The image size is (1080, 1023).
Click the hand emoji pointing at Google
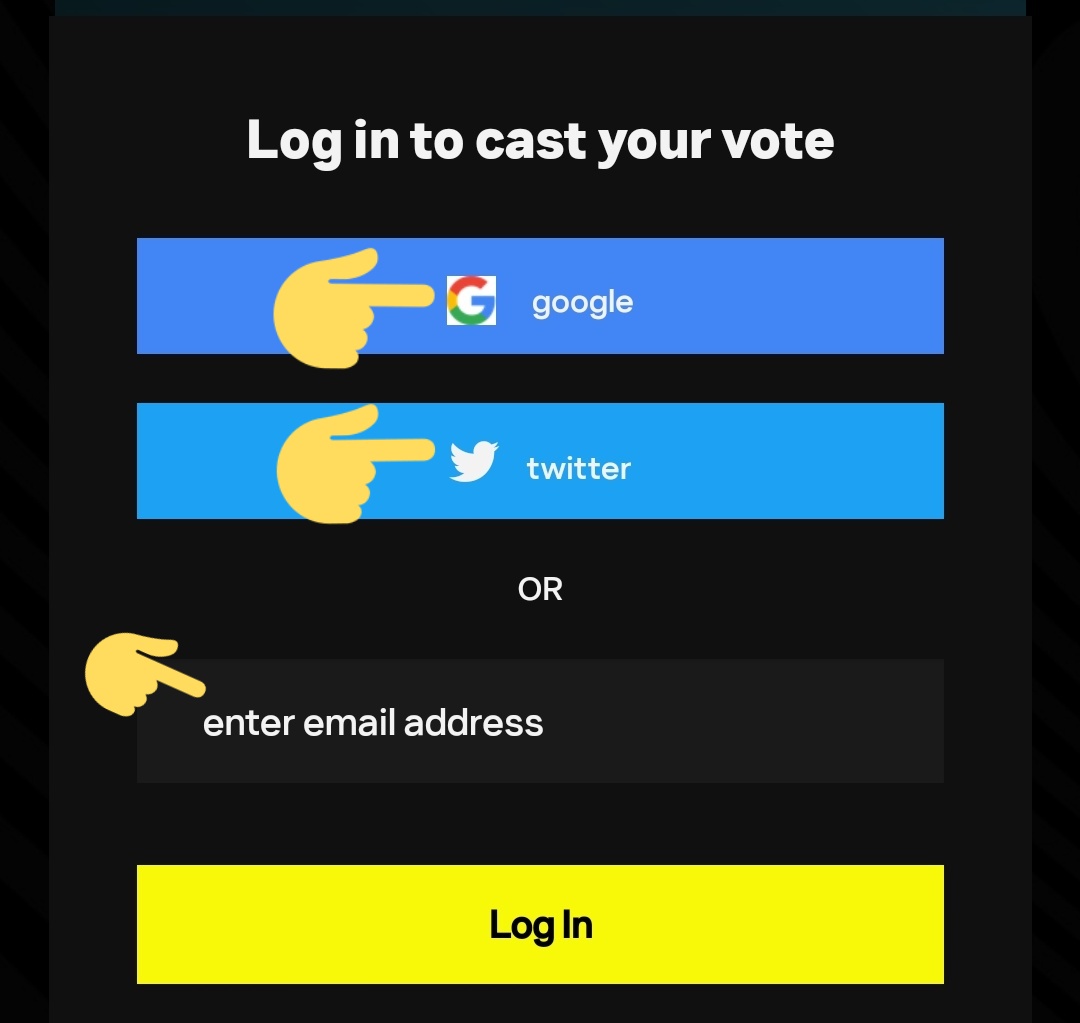[353, 309]
